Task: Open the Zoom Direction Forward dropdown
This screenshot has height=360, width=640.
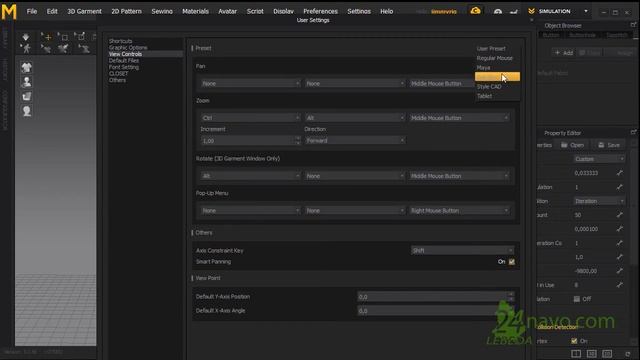Action: [355, 140]
